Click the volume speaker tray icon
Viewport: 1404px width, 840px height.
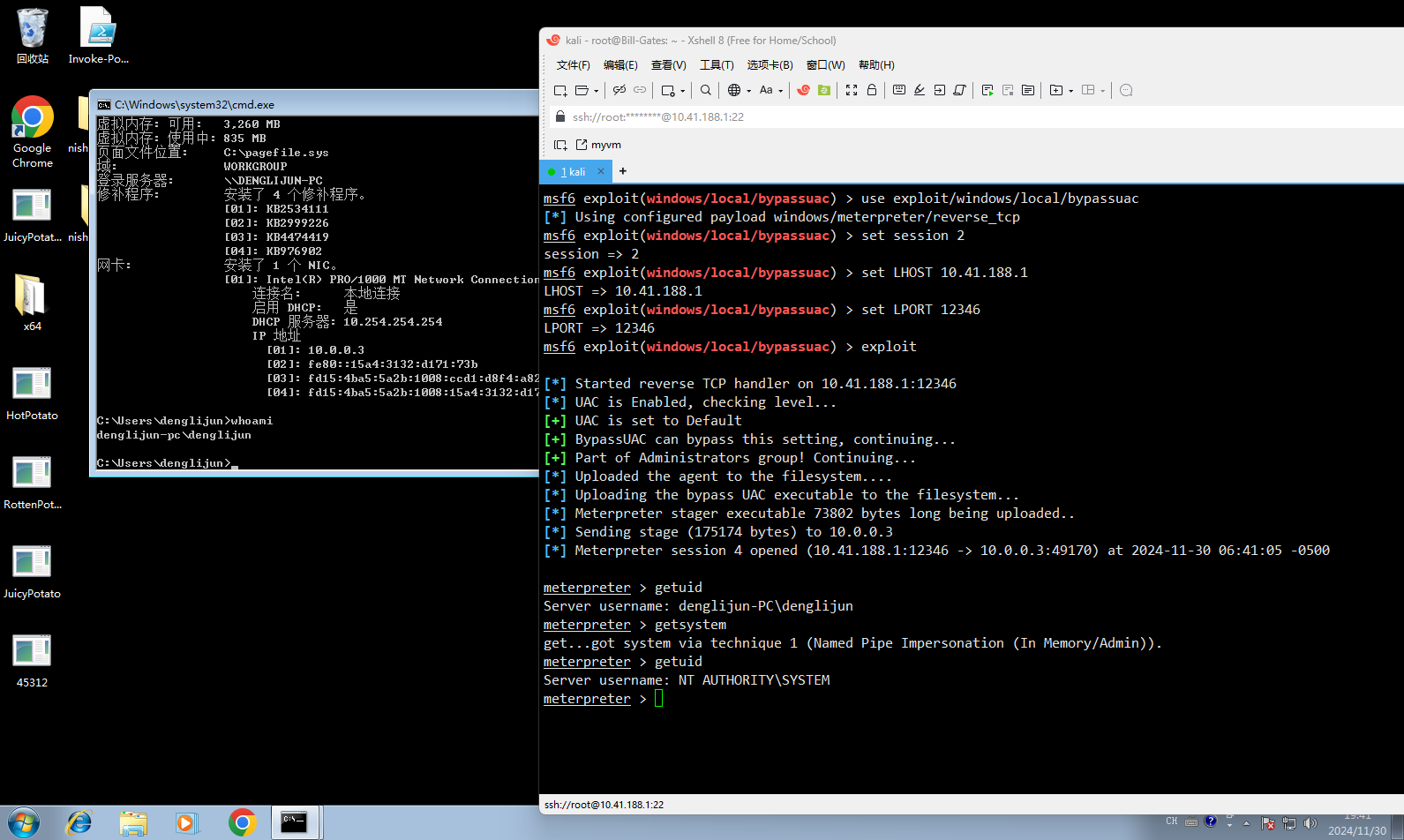coord(1310,823)
